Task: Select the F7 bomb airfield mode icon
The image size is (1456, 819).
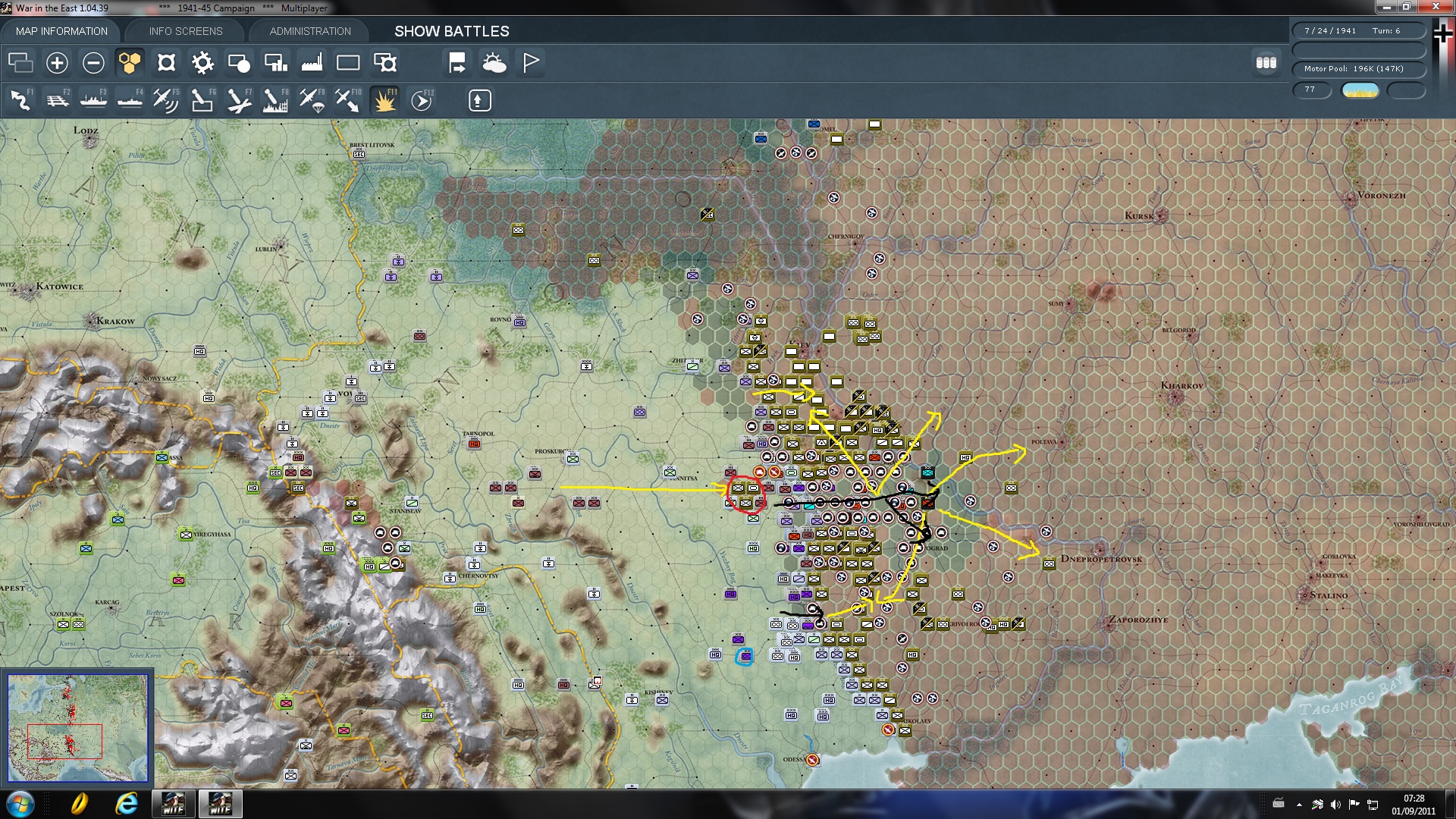Action: (x=239, y=100)
